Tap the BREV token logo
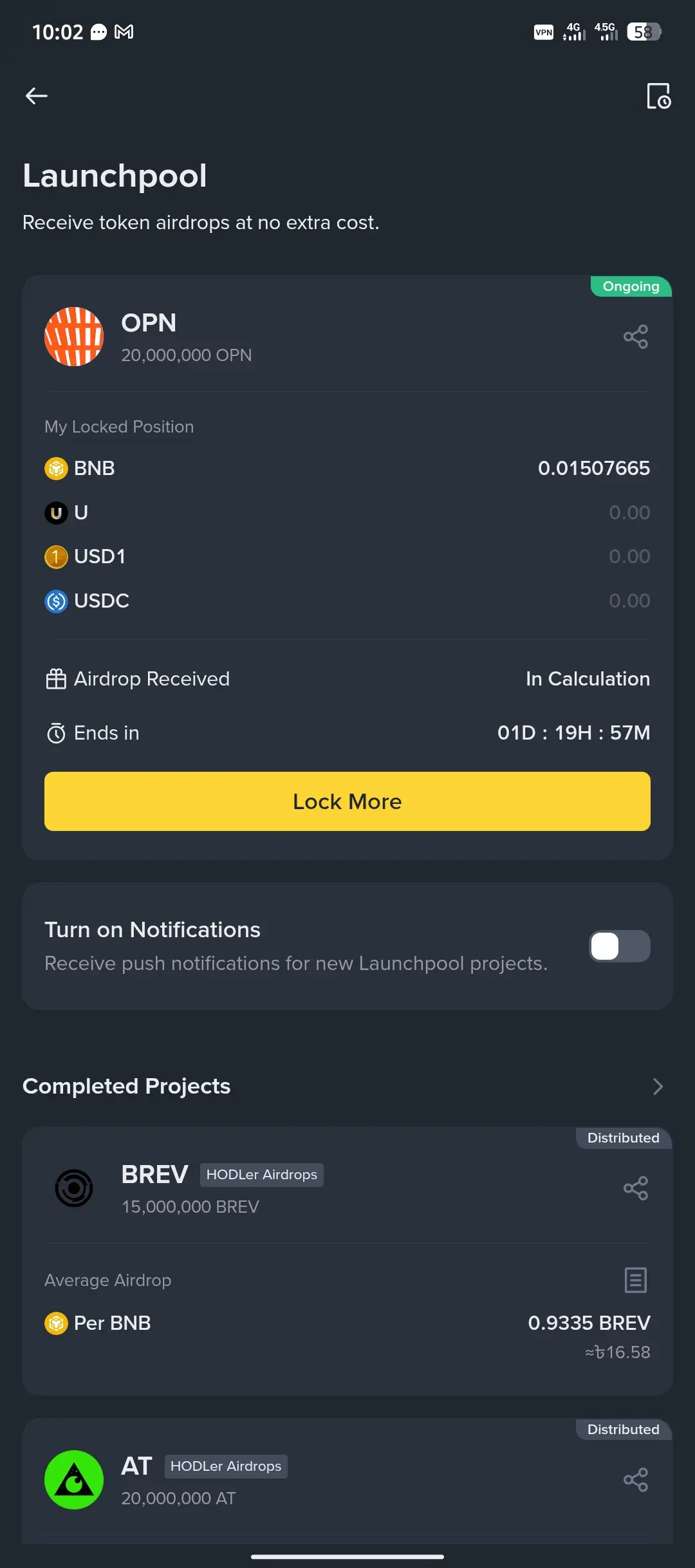Screen dimensions: 695x1568 point(74,1188)
